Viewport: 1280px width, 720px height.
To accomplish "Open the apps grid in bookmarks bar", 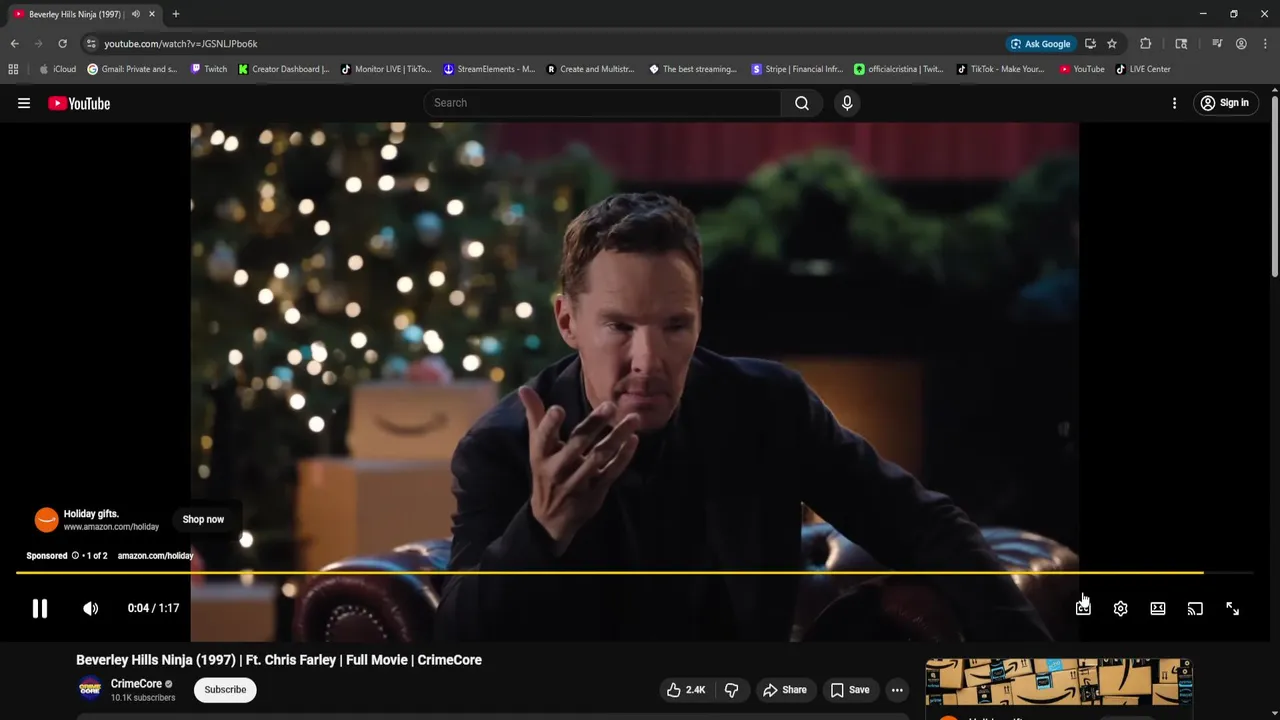I will coord(13,69).
